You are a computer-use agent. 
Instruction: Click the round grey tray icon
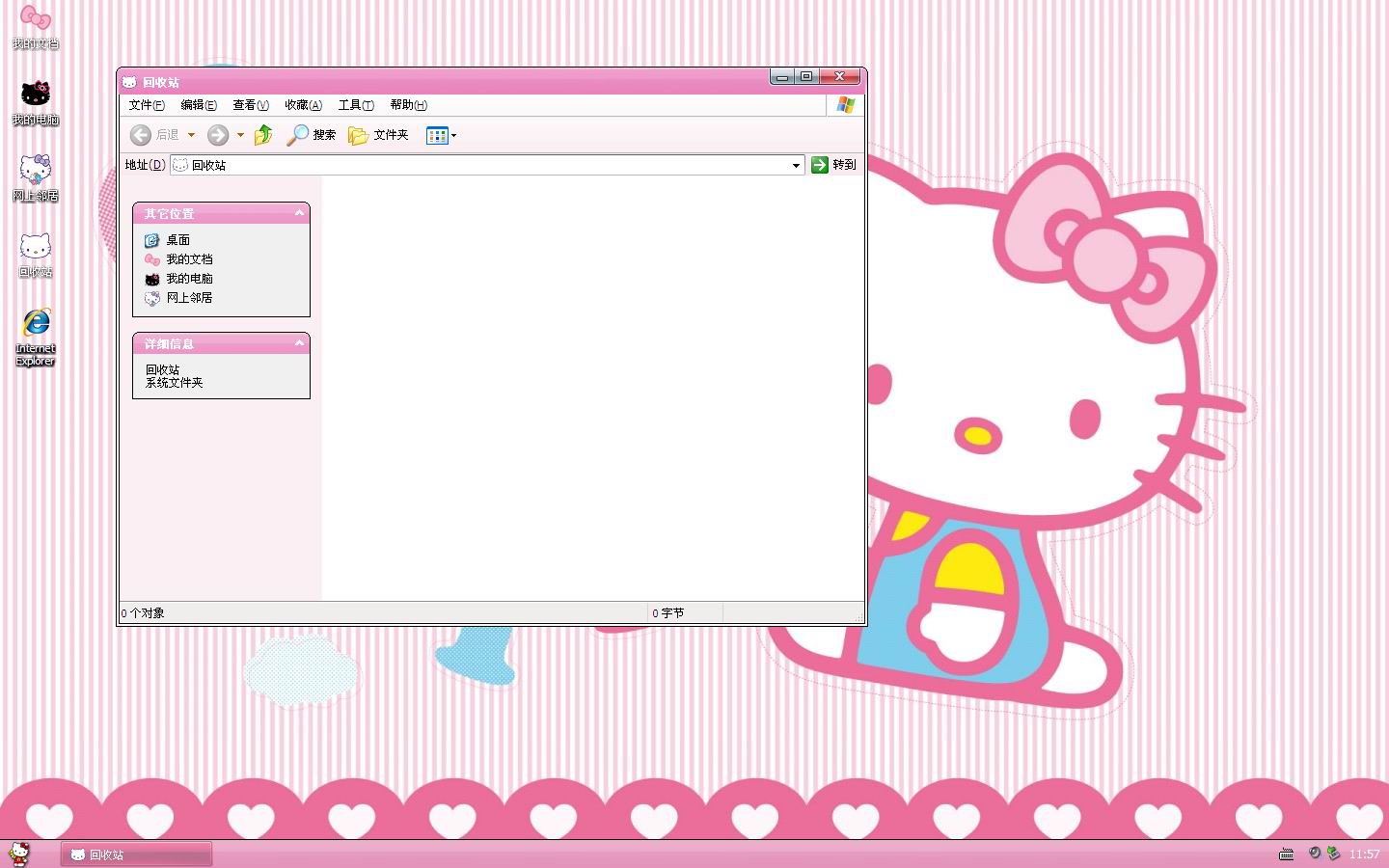point(1314,853)
